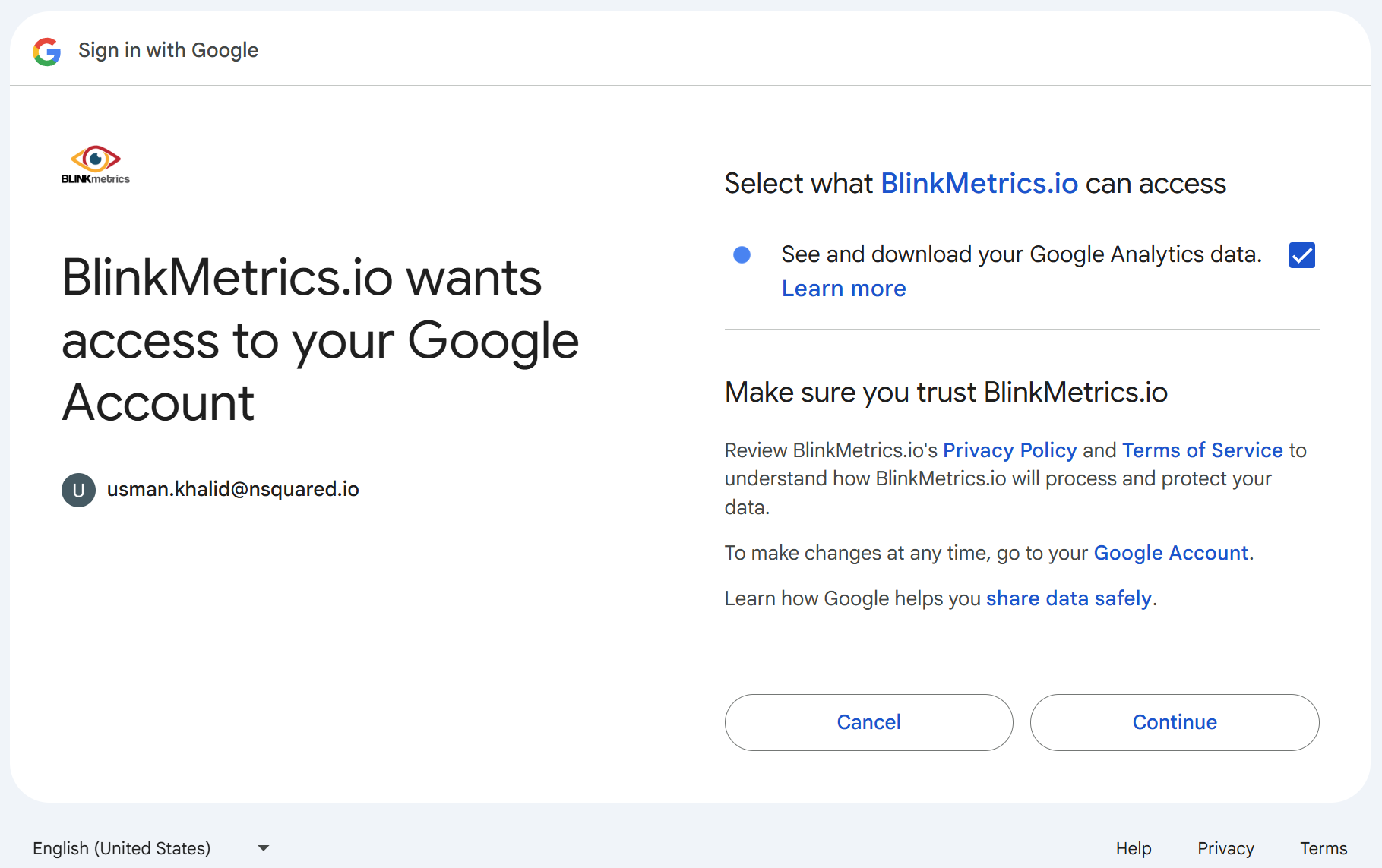Open Terms from the footer
The image size is (1382, 868).
point(1323,848)
